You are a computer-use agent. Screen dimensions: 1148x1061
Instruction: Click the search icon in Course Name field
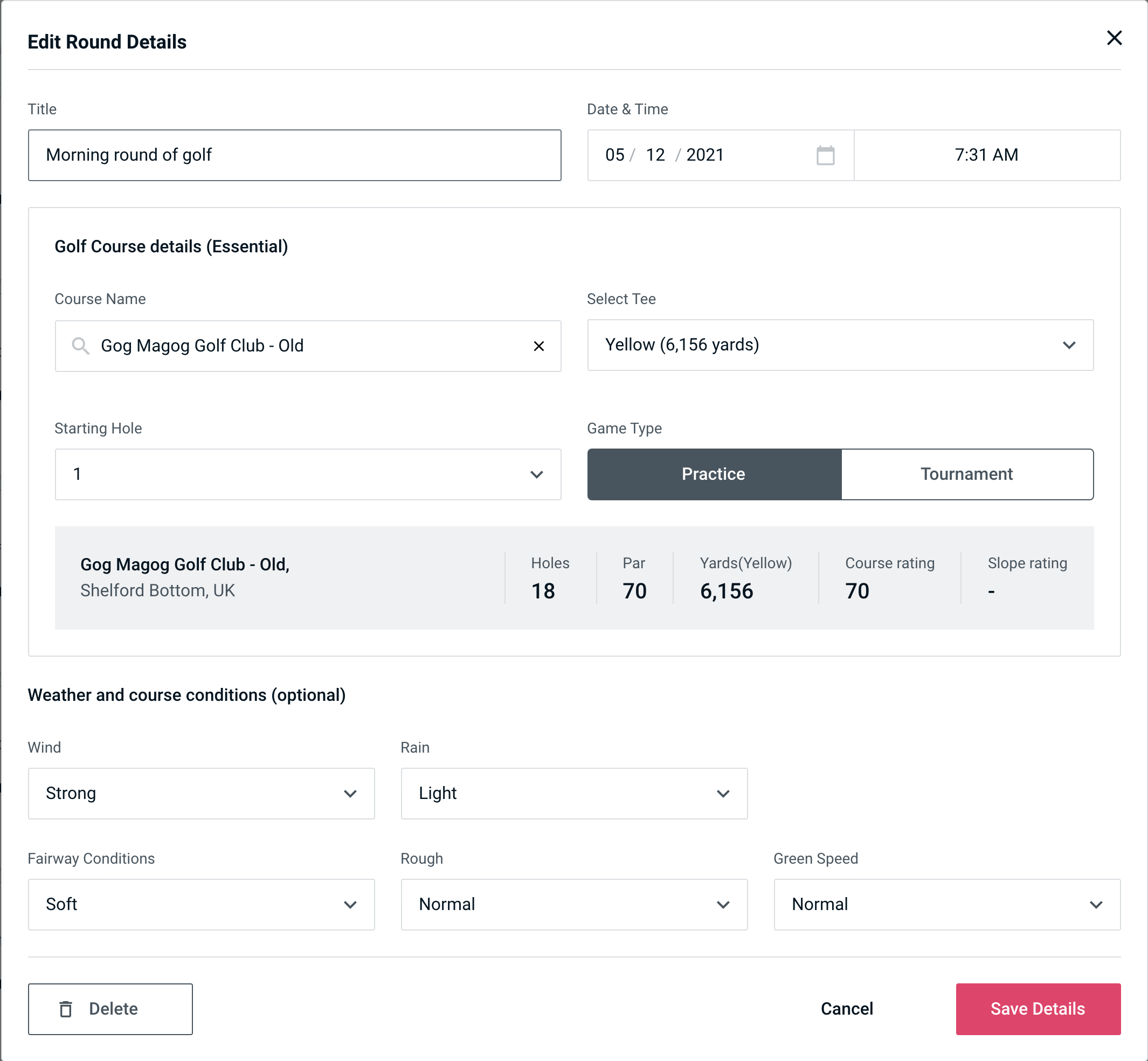[x=80, y=346]
